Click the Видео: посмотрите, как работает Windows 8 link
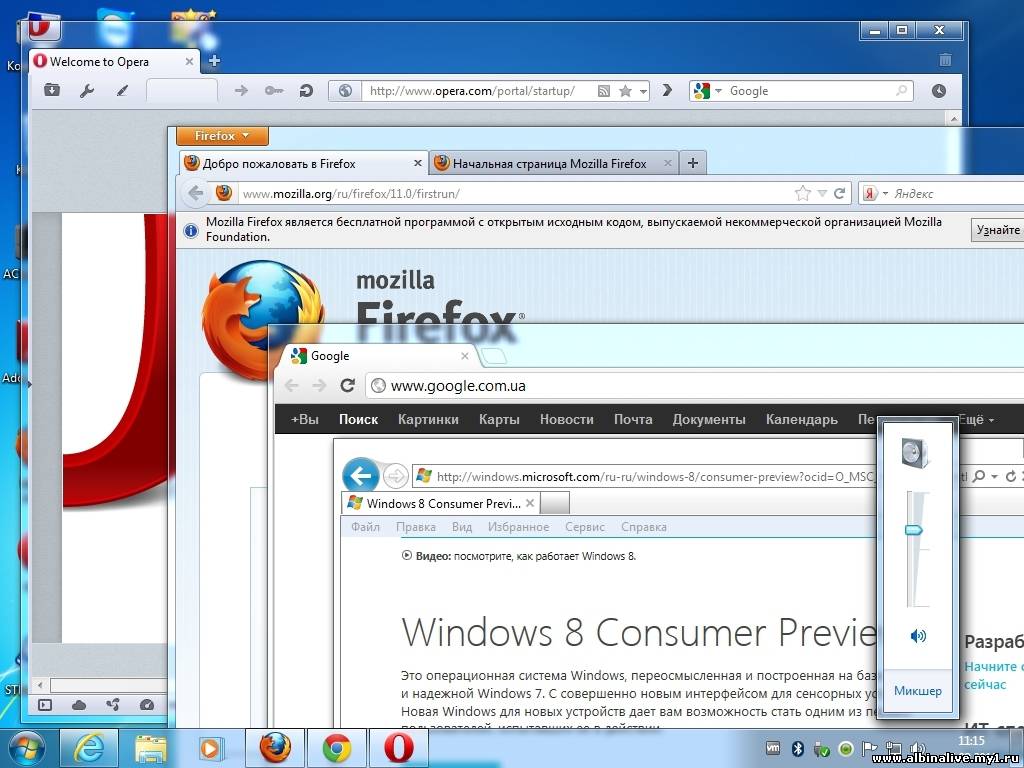Screen dimensions: 1024x768 pyautogui.click(x=519, y=556)
